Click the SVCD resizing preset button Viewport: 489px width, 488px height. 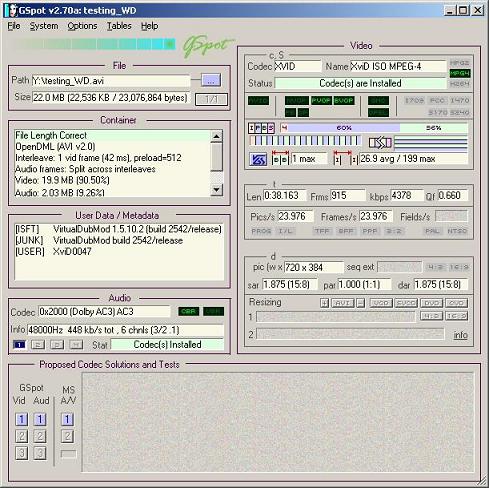point(406,303)
